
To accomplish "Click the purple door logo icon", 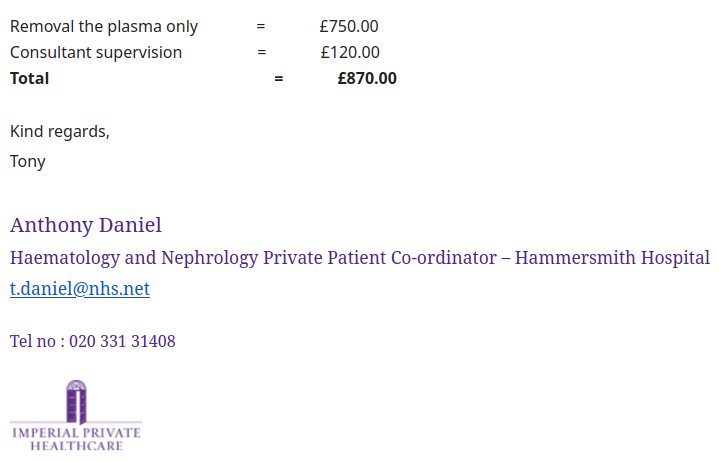I will [76, 402].
